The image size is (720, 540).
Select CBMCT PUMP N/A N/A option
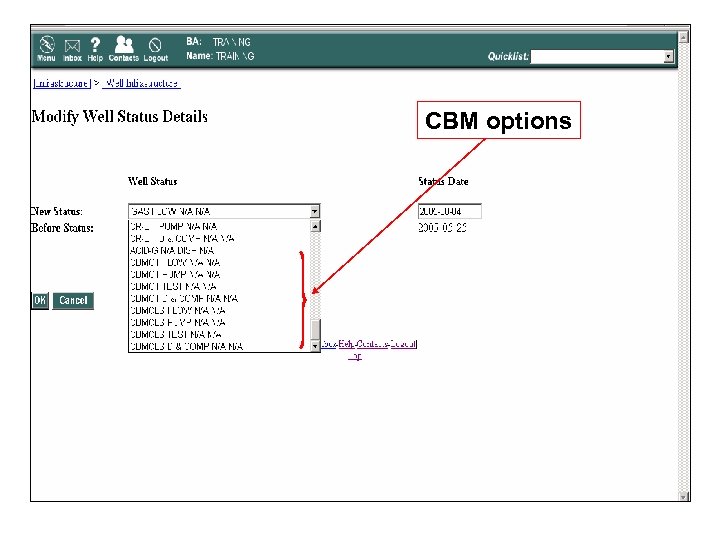tap(219, 274)
